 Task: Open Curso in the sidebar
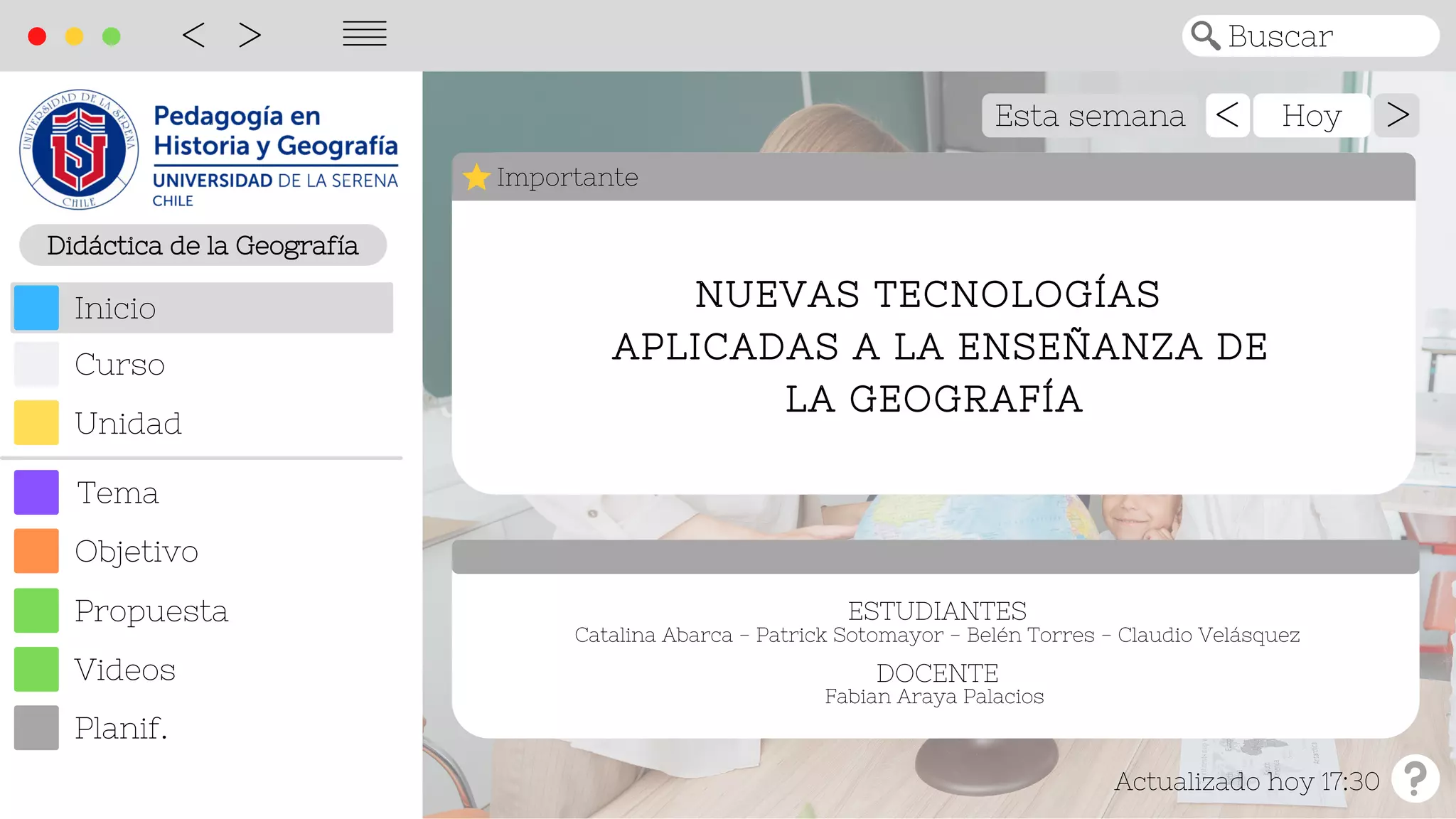click(x=120, y=365)
